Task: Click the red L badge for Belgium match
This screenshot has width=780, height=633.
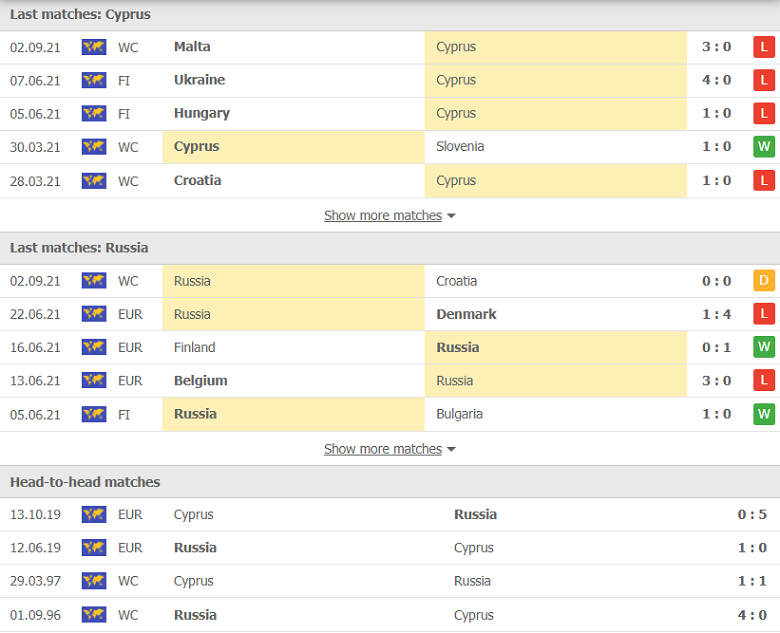Action: 764,381
